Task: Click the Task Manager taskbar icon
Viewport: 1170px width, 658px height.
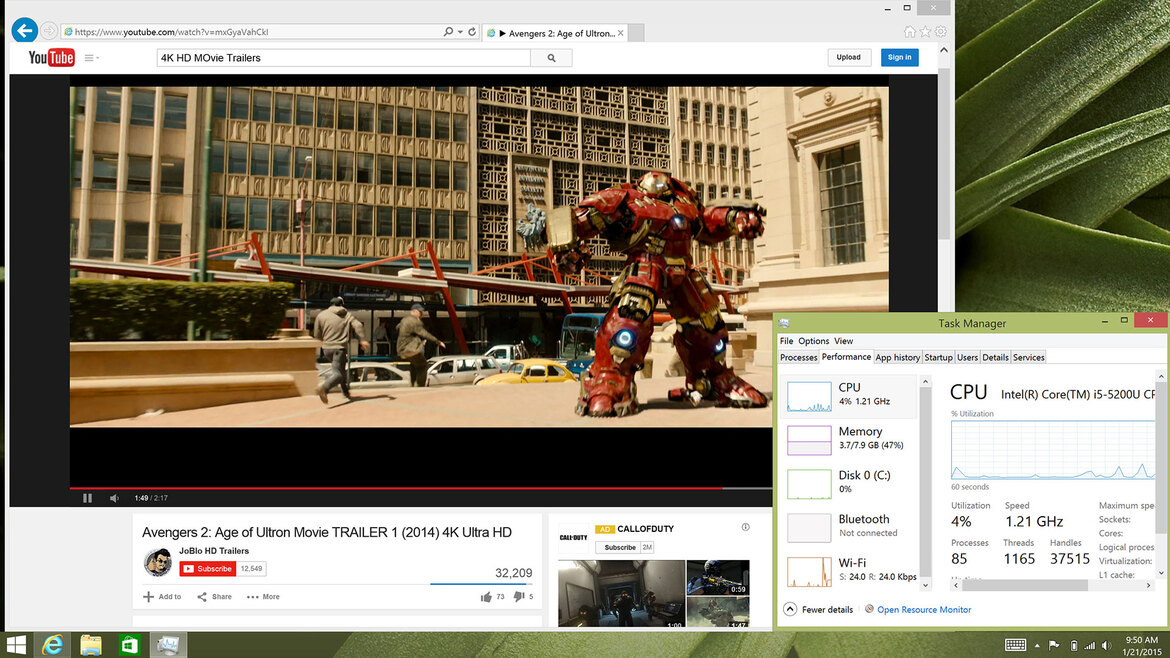Action: [168, 645]
